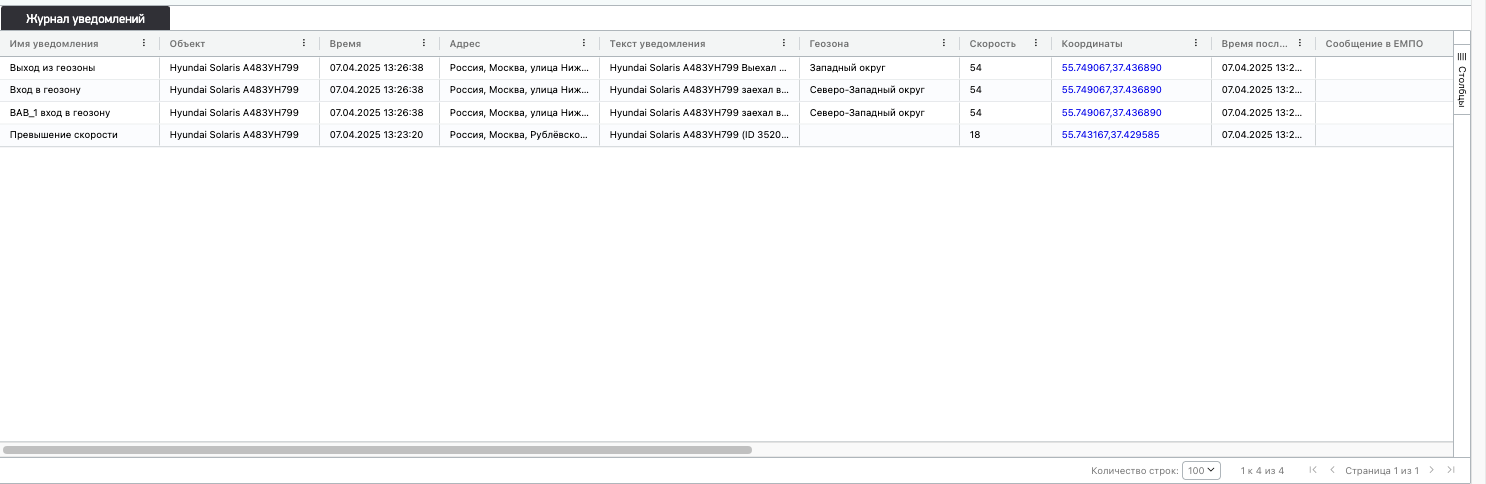Select the Выход из геозоны row name

[52, 68]
